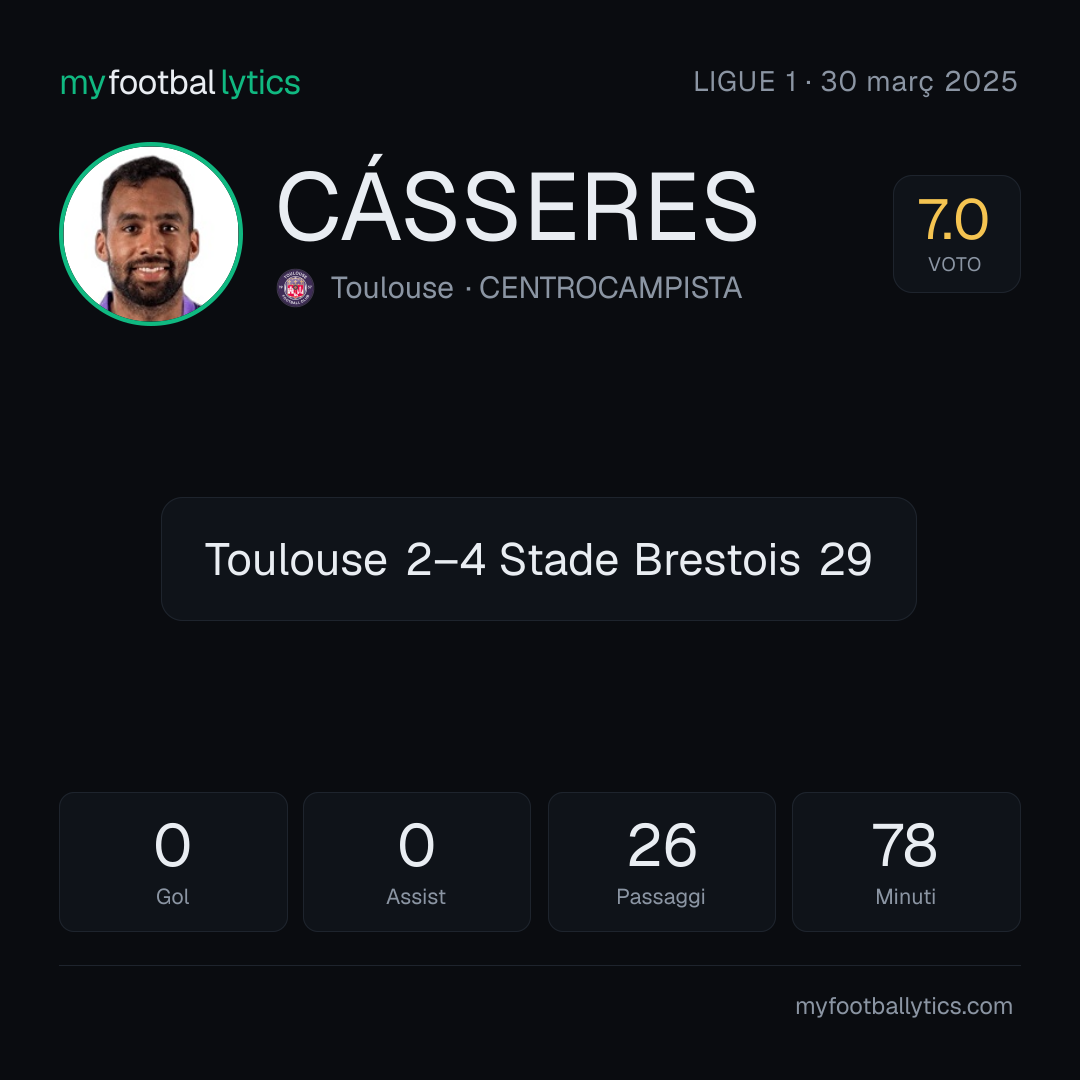
Task: Click the Stade Brestois 29 team name
Action: pyautogui.click(x=685, y=559)
